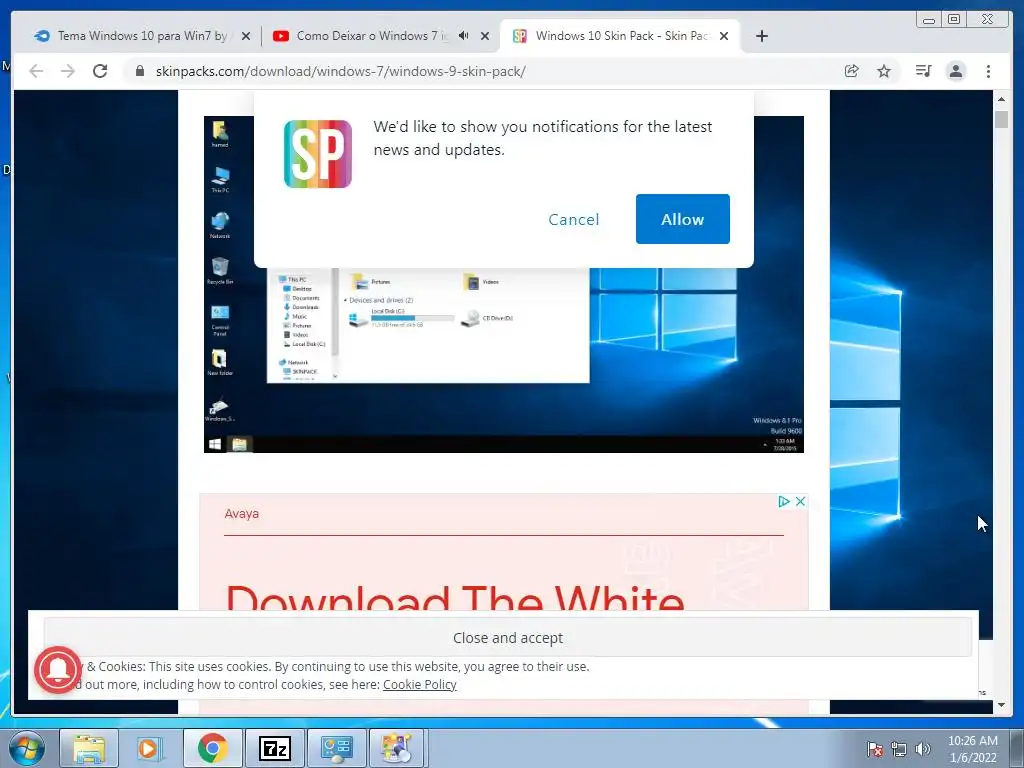Viewport: 1024px width, 768px height.
Task: Open the Control Panel taskbar icon
Action: click(x=336, y=748)
